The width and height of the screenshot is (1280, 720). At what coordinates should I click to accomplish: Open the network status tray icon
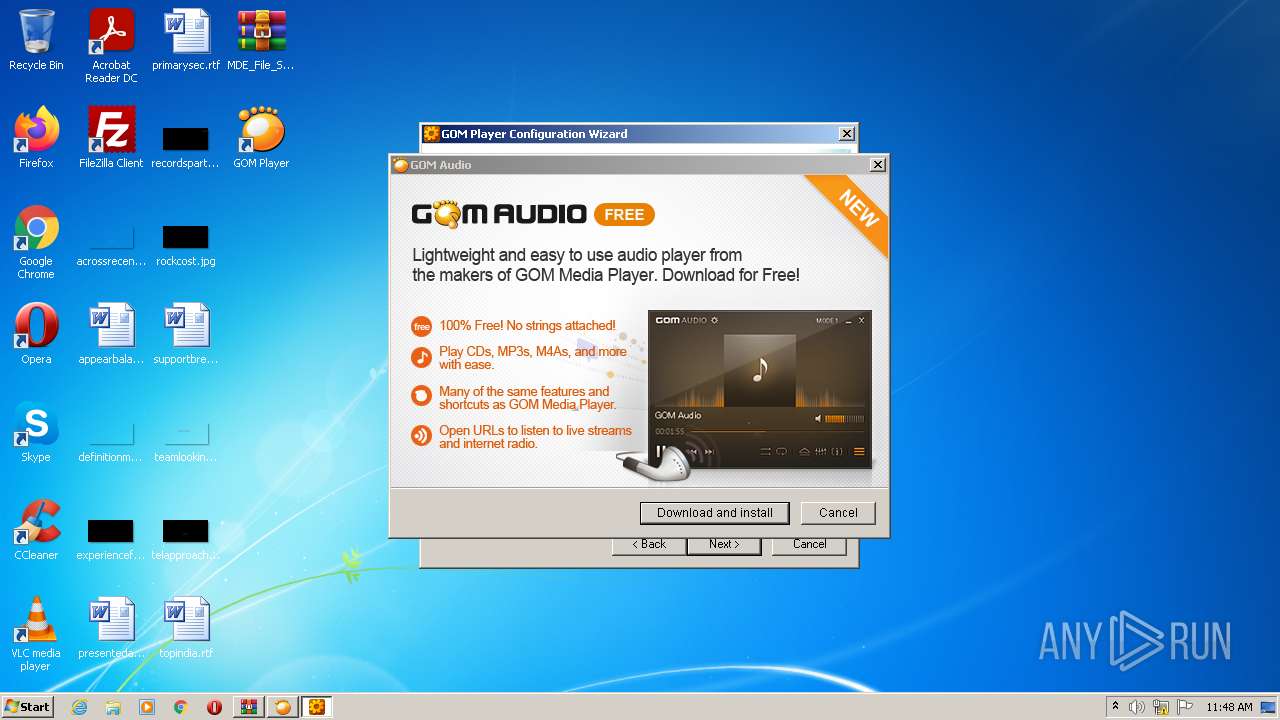click(1161, 707)
